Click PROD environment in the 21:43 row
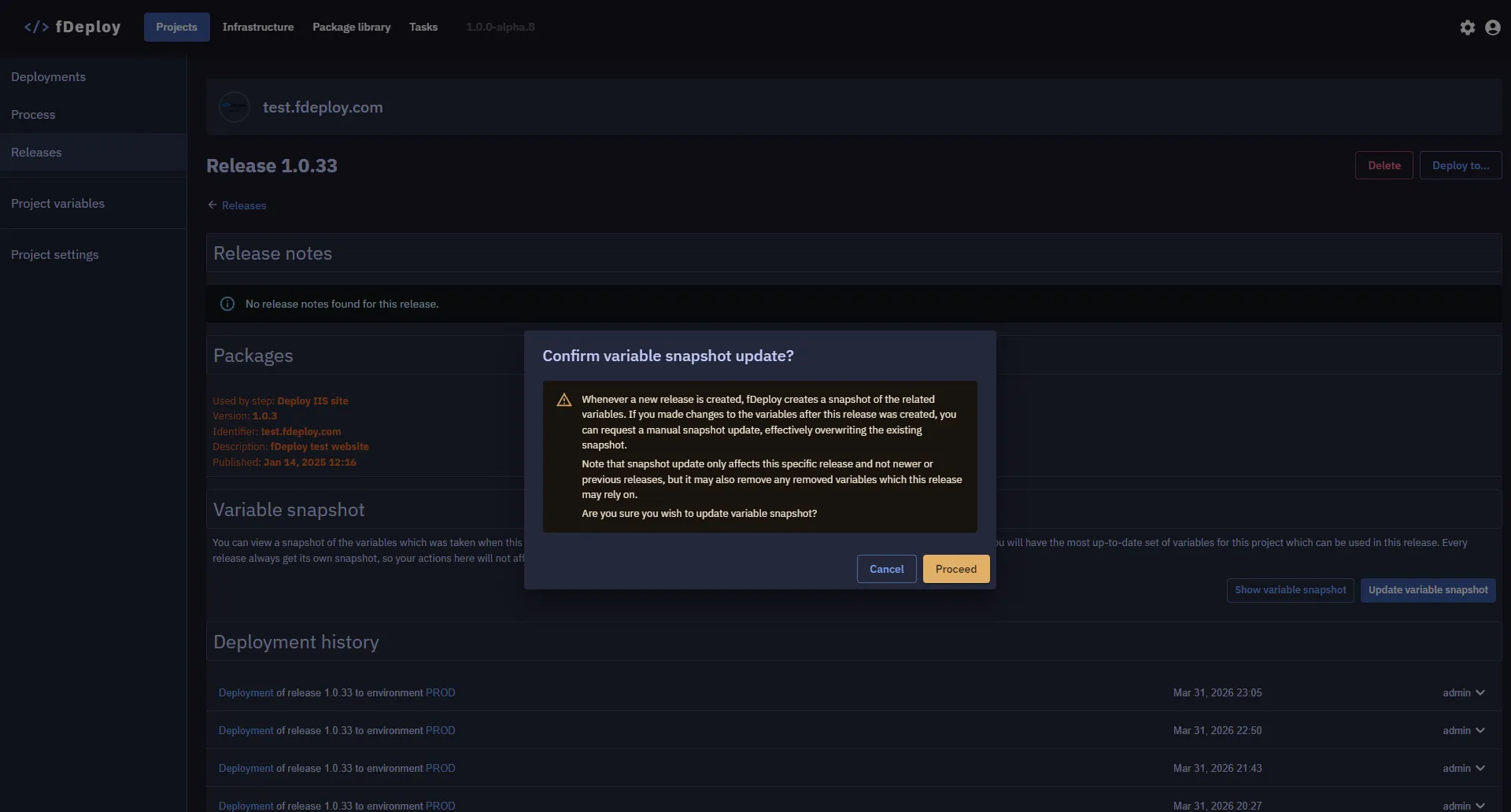 point(441,769)
